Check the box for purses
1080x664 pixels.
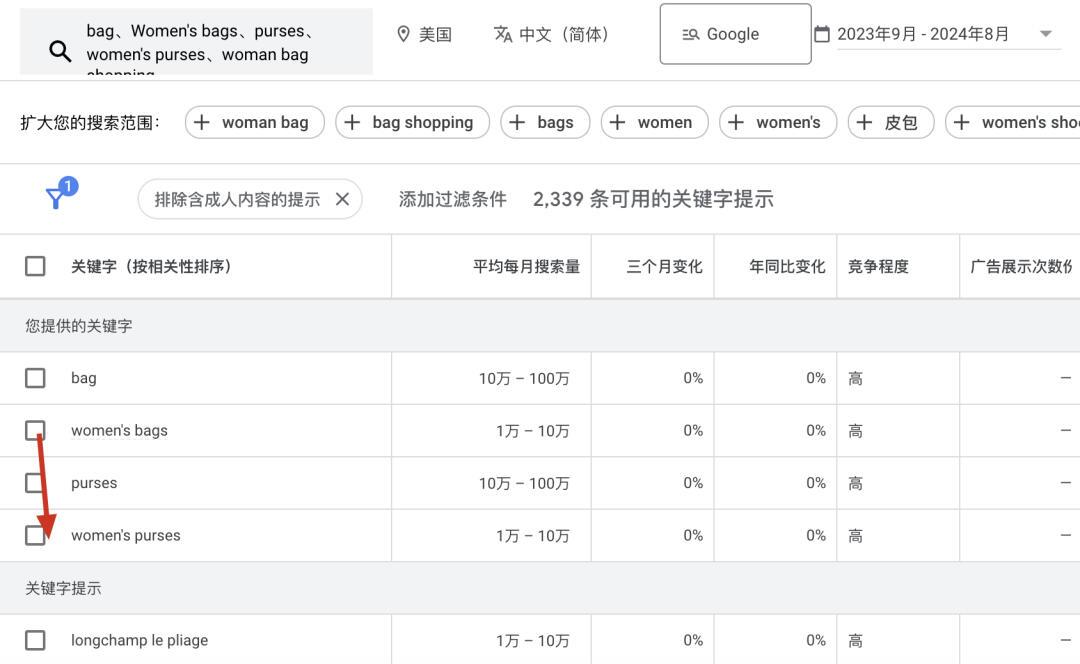coord(35,483)
